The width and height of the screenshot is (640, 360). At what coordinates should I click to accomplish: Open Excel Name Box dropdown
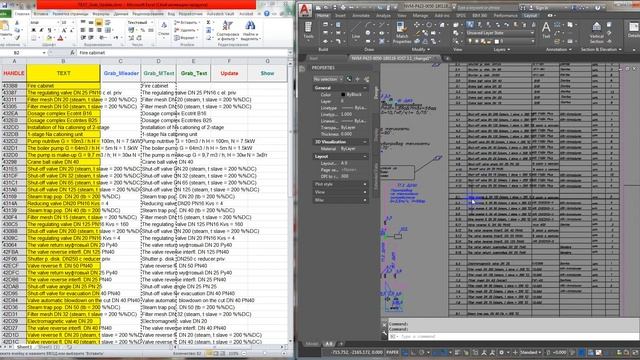coord(44,53)
